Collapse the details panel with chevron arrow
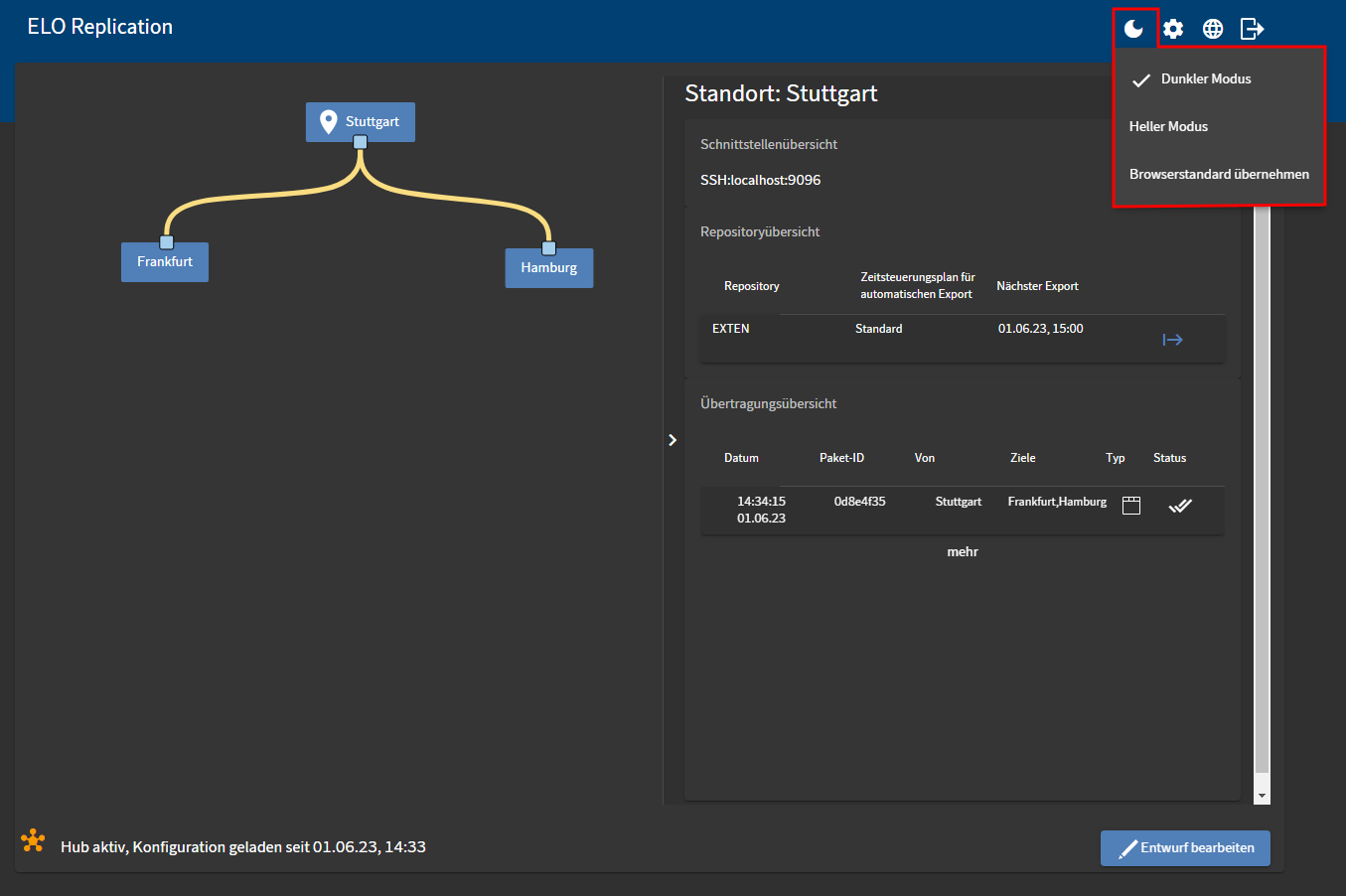1346x896 pixels. coord(673,440)
